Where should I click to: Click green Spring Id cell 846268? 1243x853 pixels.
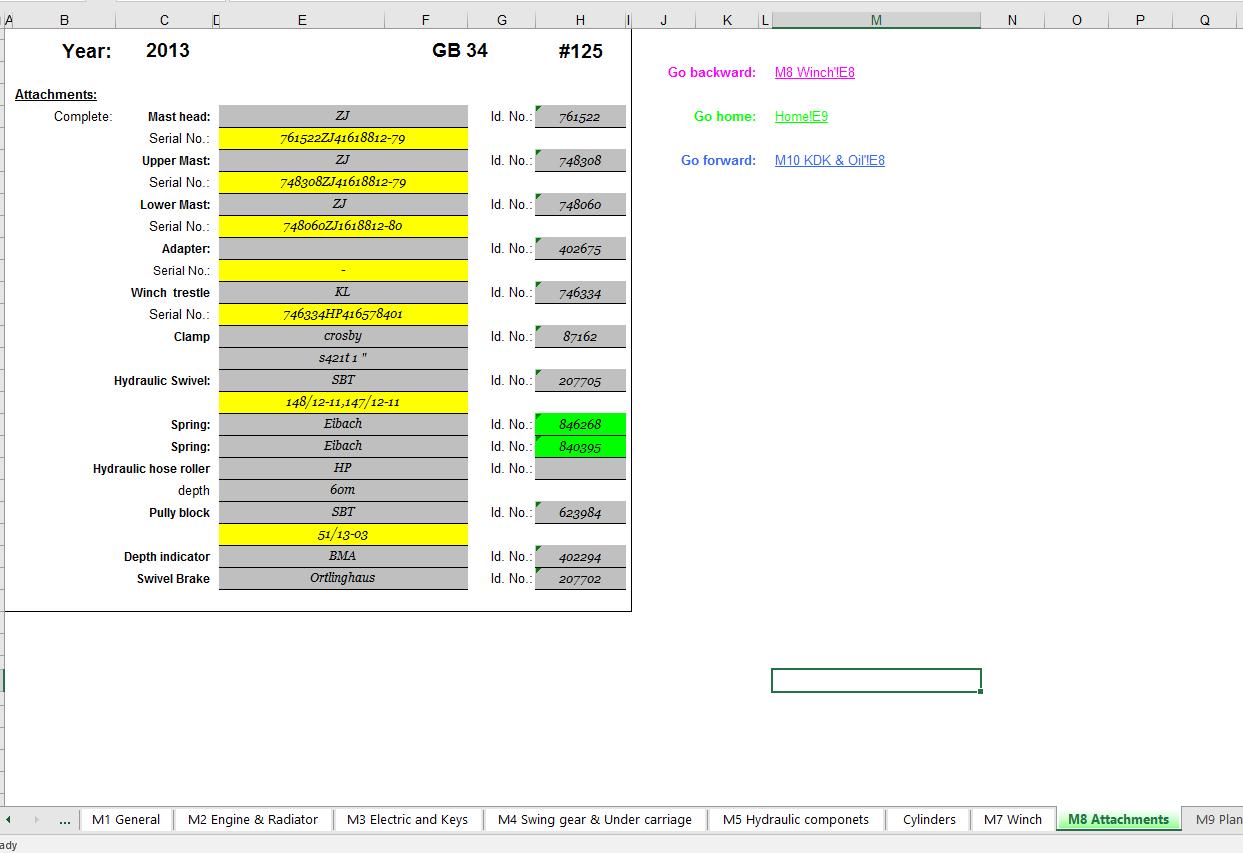[580, 424]
